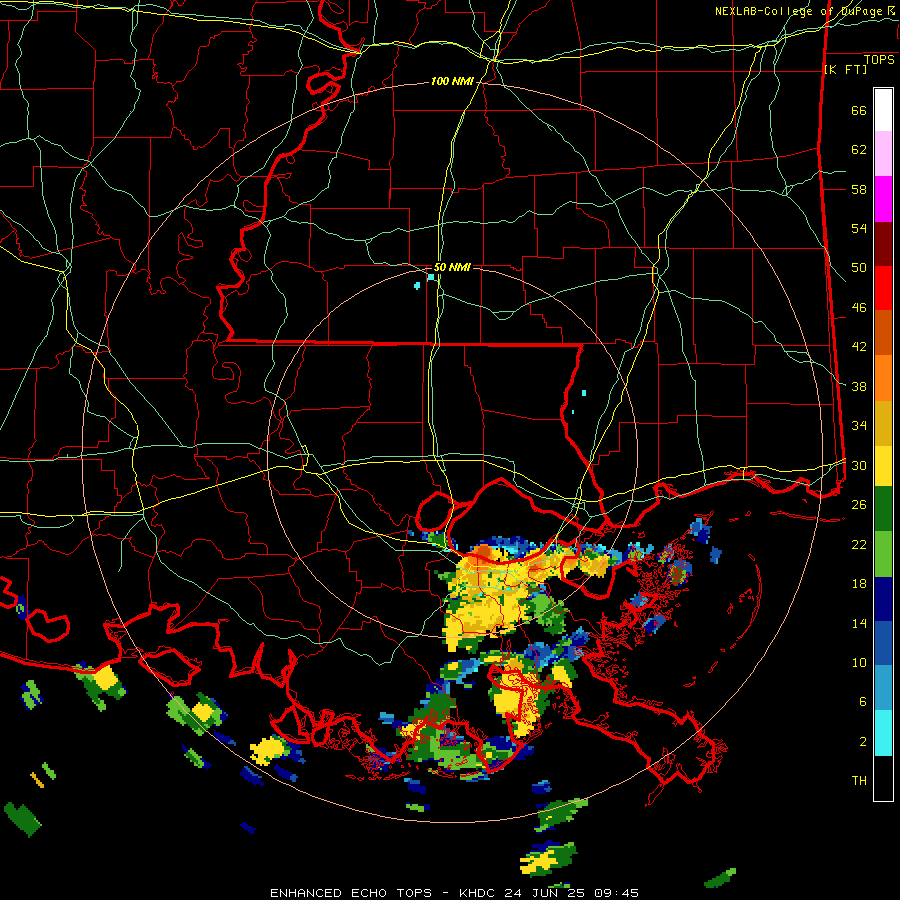Click the "KHDC" radar site identifier
Image resolution: width=900 pixels, height=900 pixels.
479,893
